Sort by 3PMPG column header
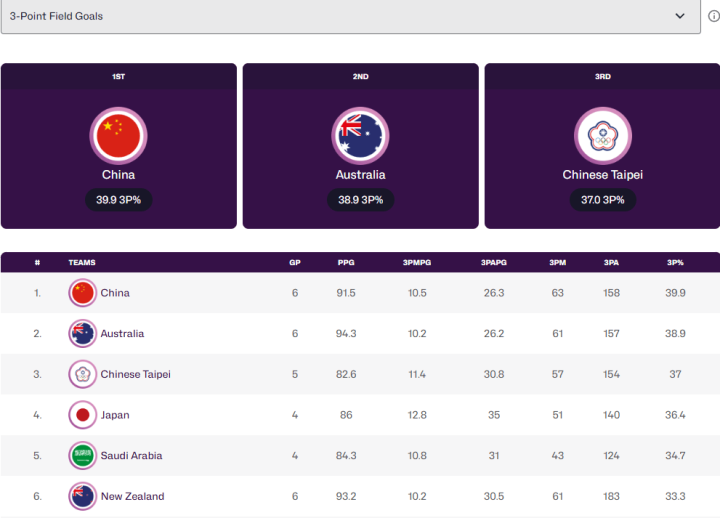The height and width of the screenshot is (518, 720). point(417,263)
